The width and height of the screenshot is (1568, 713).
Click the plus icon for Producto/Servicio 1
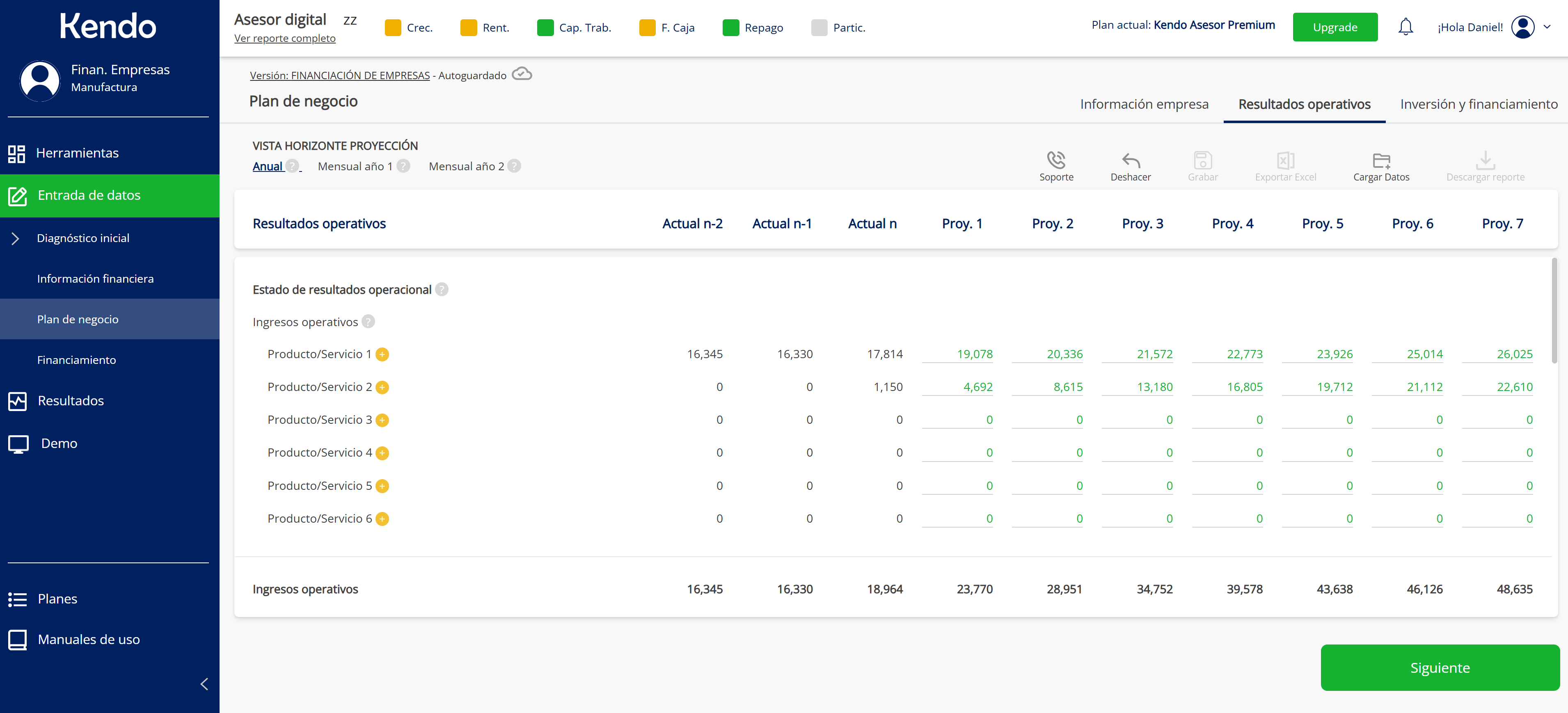(x=382, y=355)
